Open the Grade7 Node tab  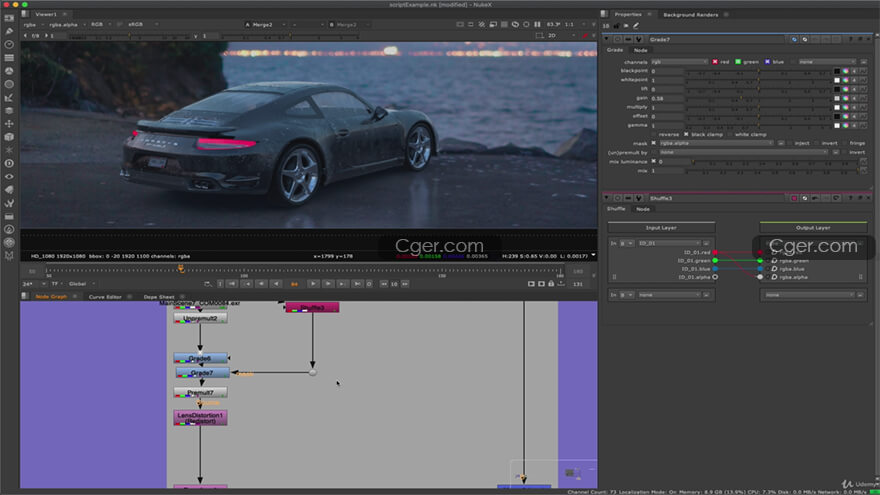640,51
